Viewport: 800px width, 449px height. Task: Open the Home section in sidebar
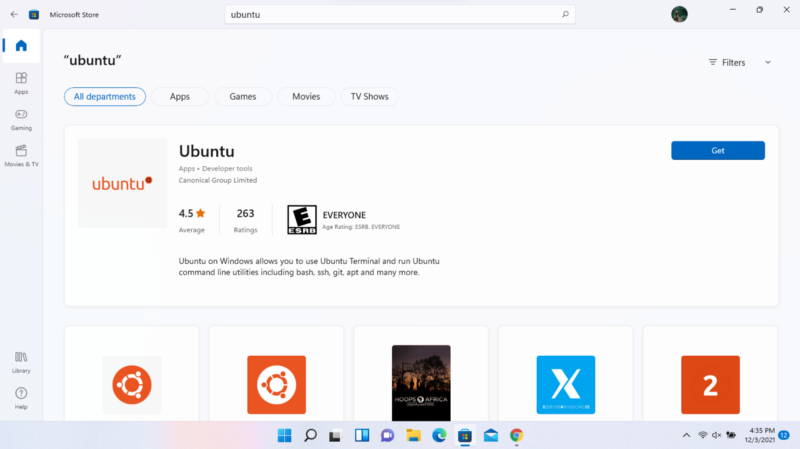[21, 46]
